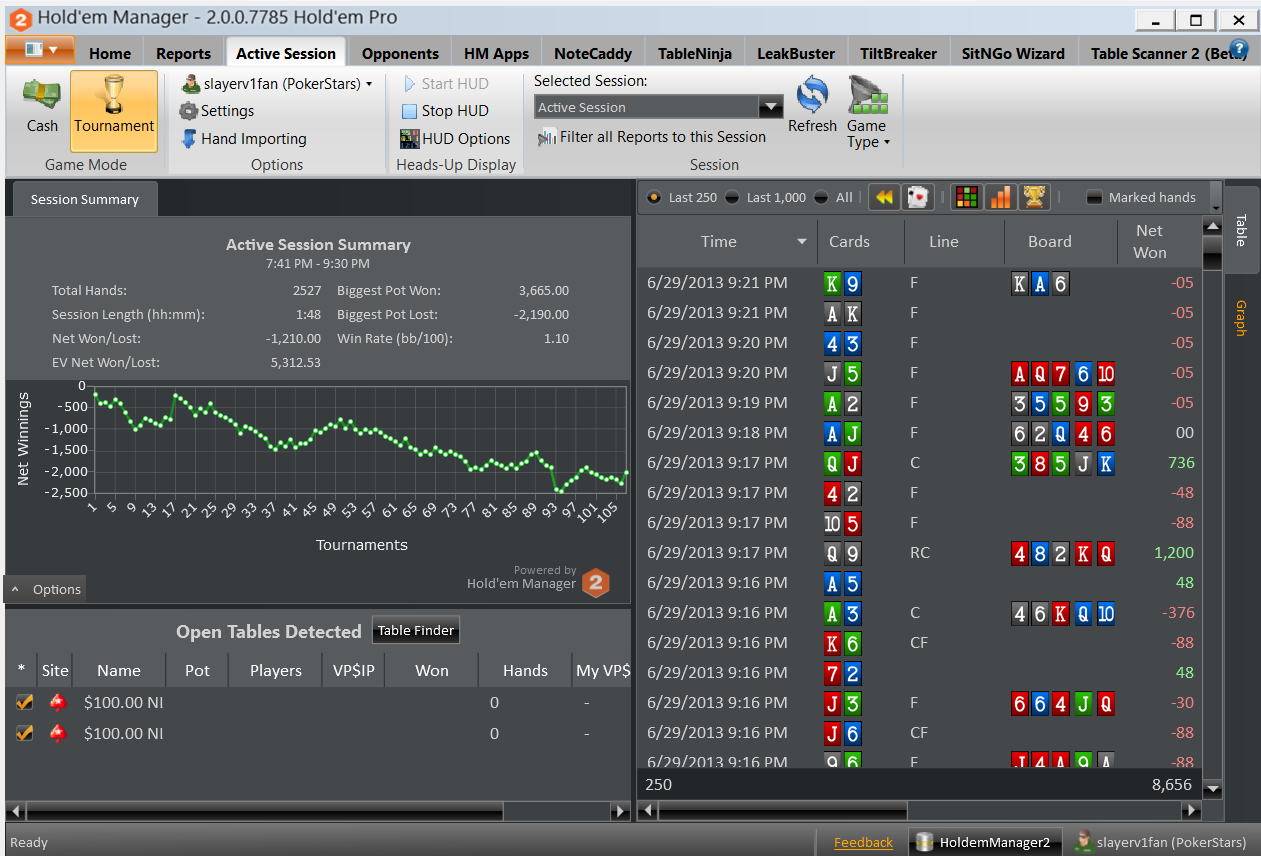The width and height of the screenshot is (1261, 856).
Task: Click Stop HUD button
Action: 445,111
